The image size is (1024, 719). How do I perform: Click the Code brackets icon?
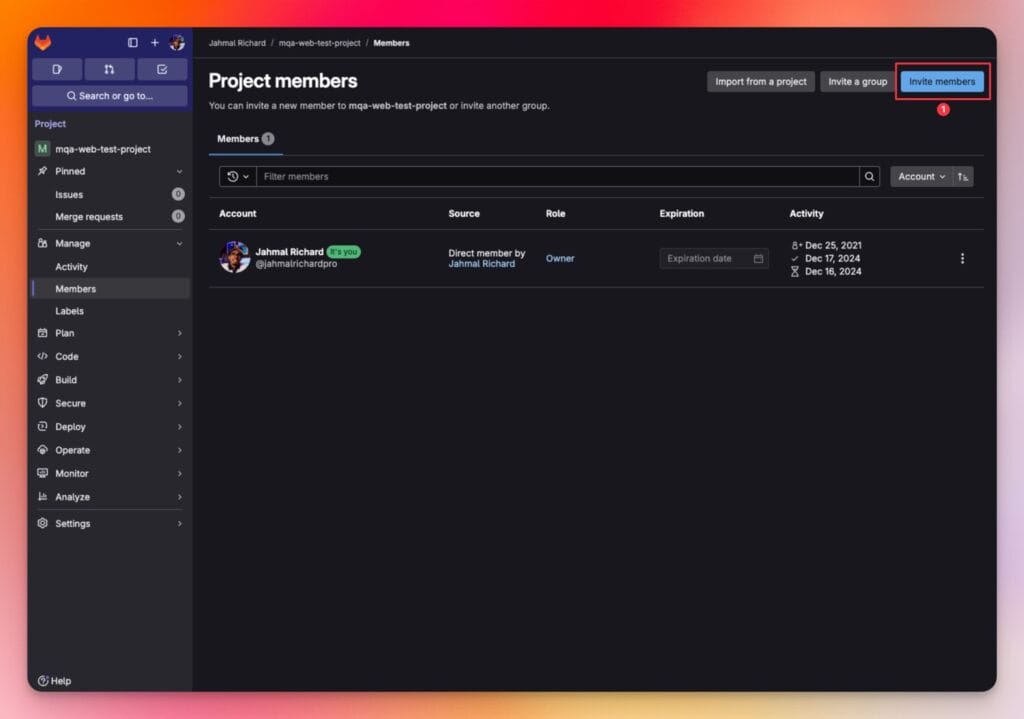point(42,357)
